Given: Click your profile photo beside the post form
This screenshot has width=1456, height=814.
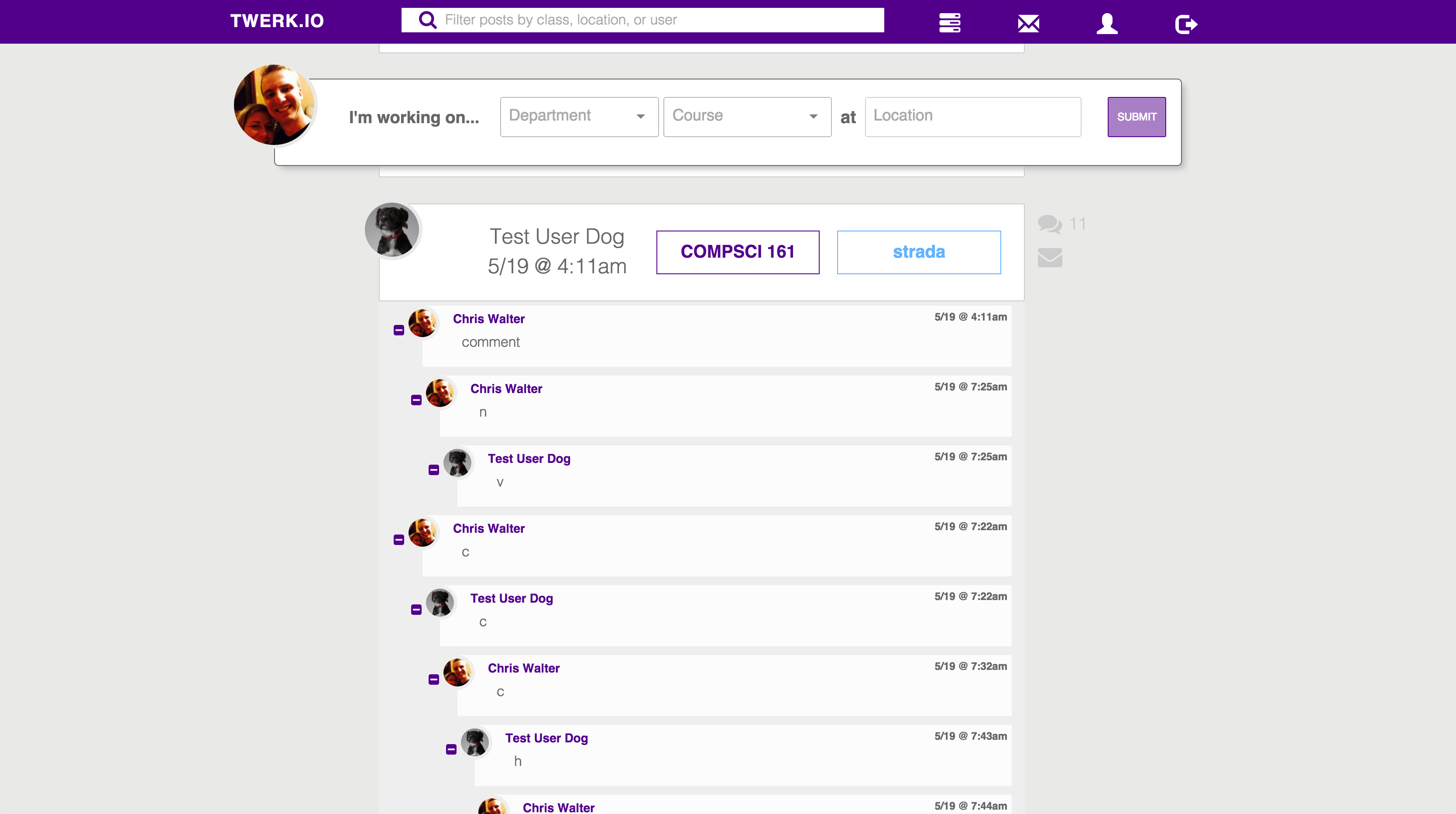Looking at the screenshot, I should (275, 105).
